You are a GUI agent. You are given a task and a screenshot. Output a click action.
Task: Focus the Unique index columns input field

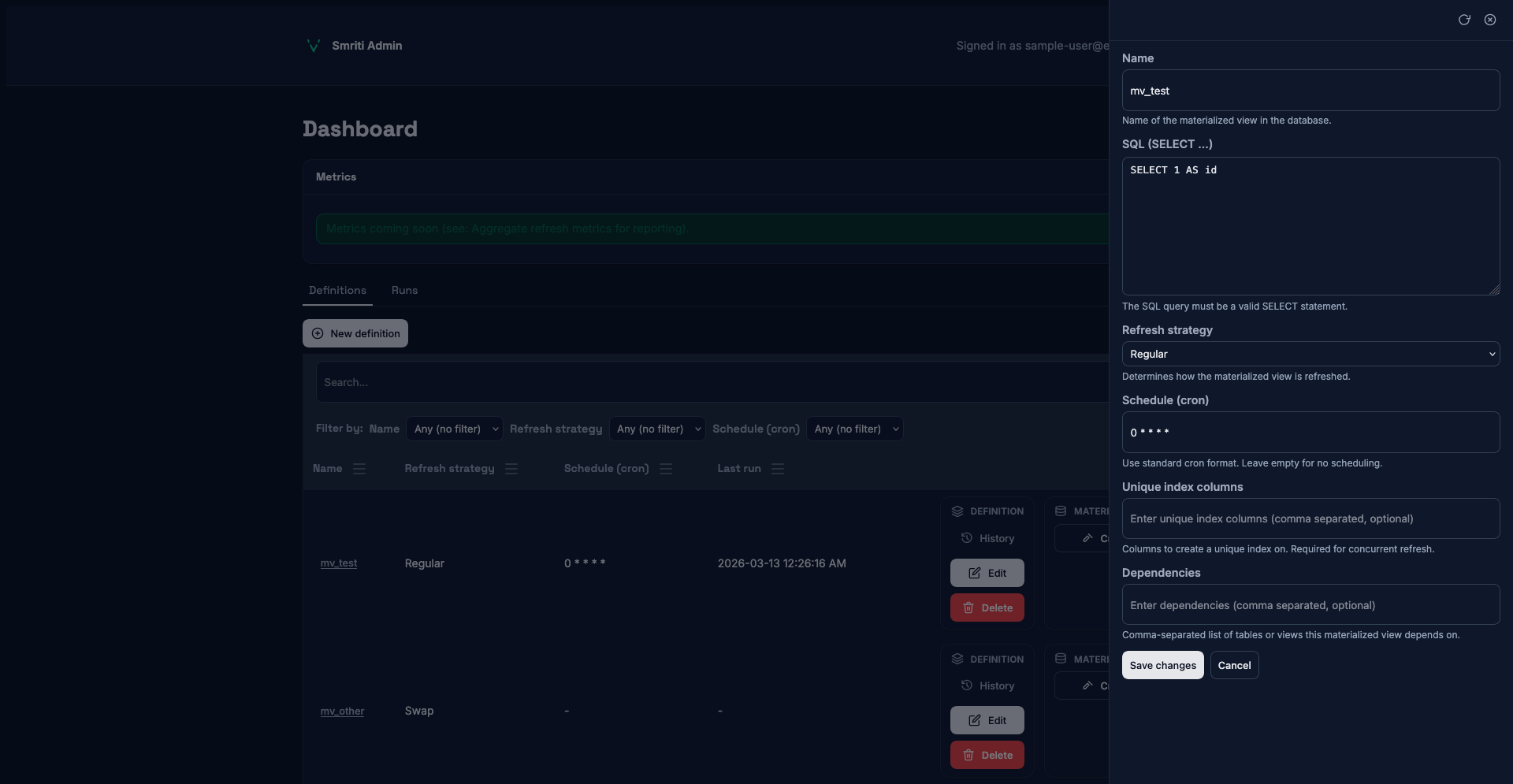tap(1310, 518)
